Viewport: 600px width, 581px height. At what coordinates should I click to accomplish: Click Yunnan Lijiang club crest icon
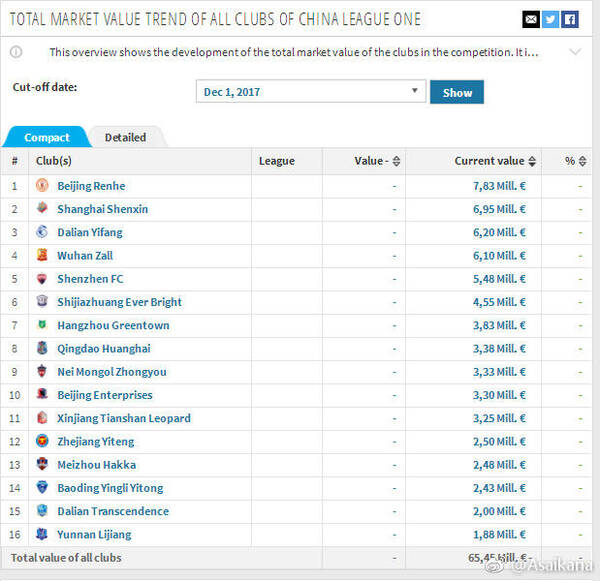coord(42,534)
